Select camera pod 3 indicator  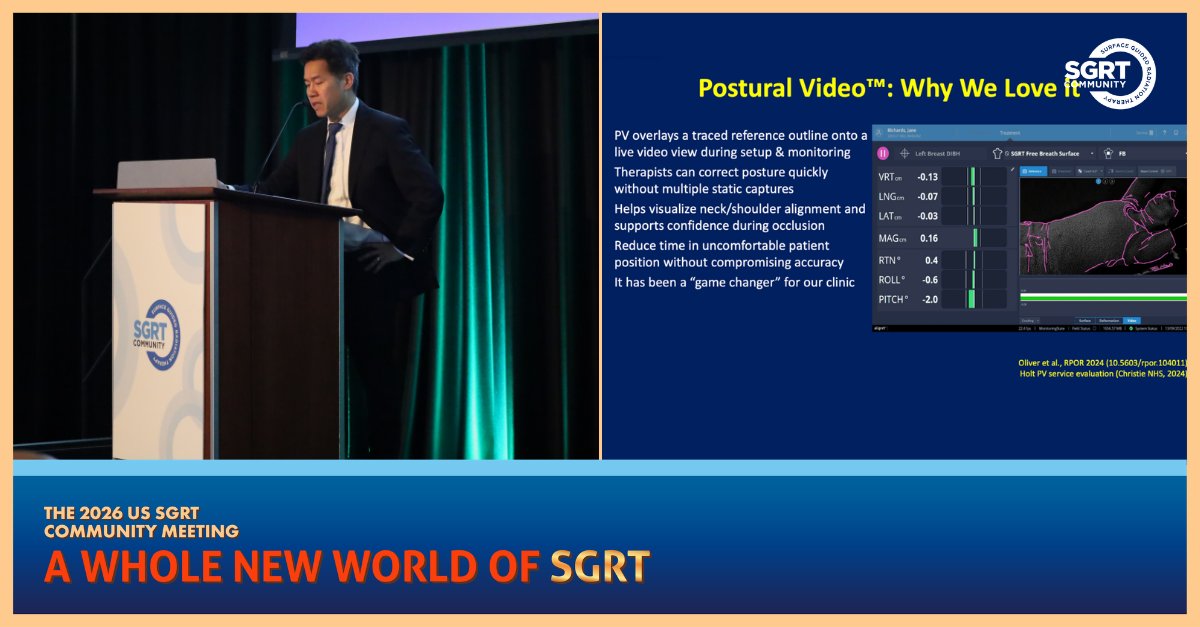point(1112,181)
